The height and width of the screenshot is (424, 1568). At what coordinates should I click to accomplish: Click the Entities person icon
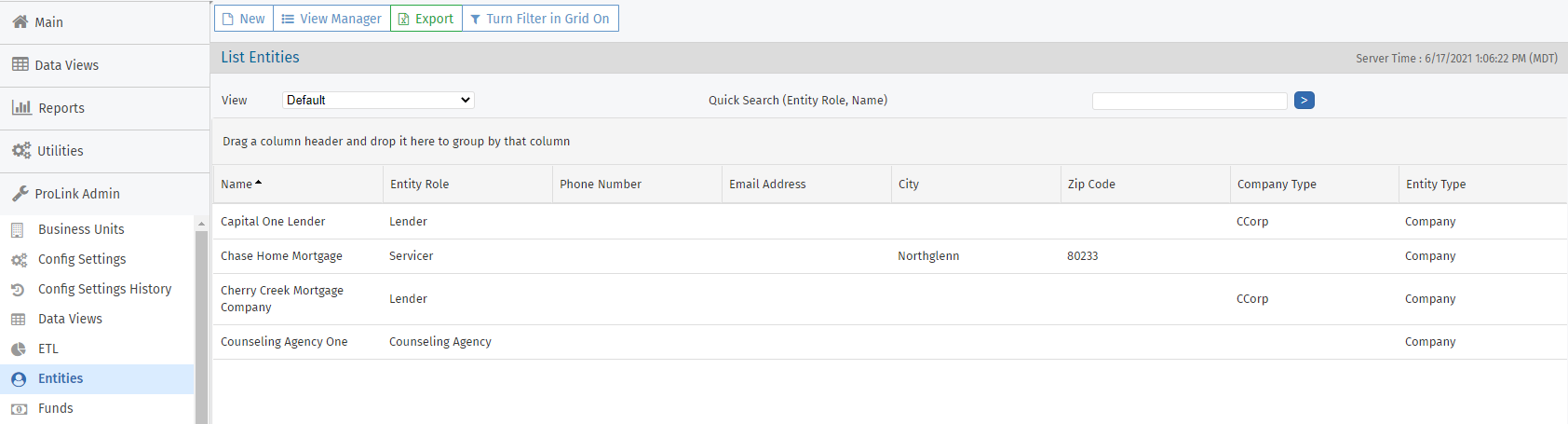tap(18, 378)
